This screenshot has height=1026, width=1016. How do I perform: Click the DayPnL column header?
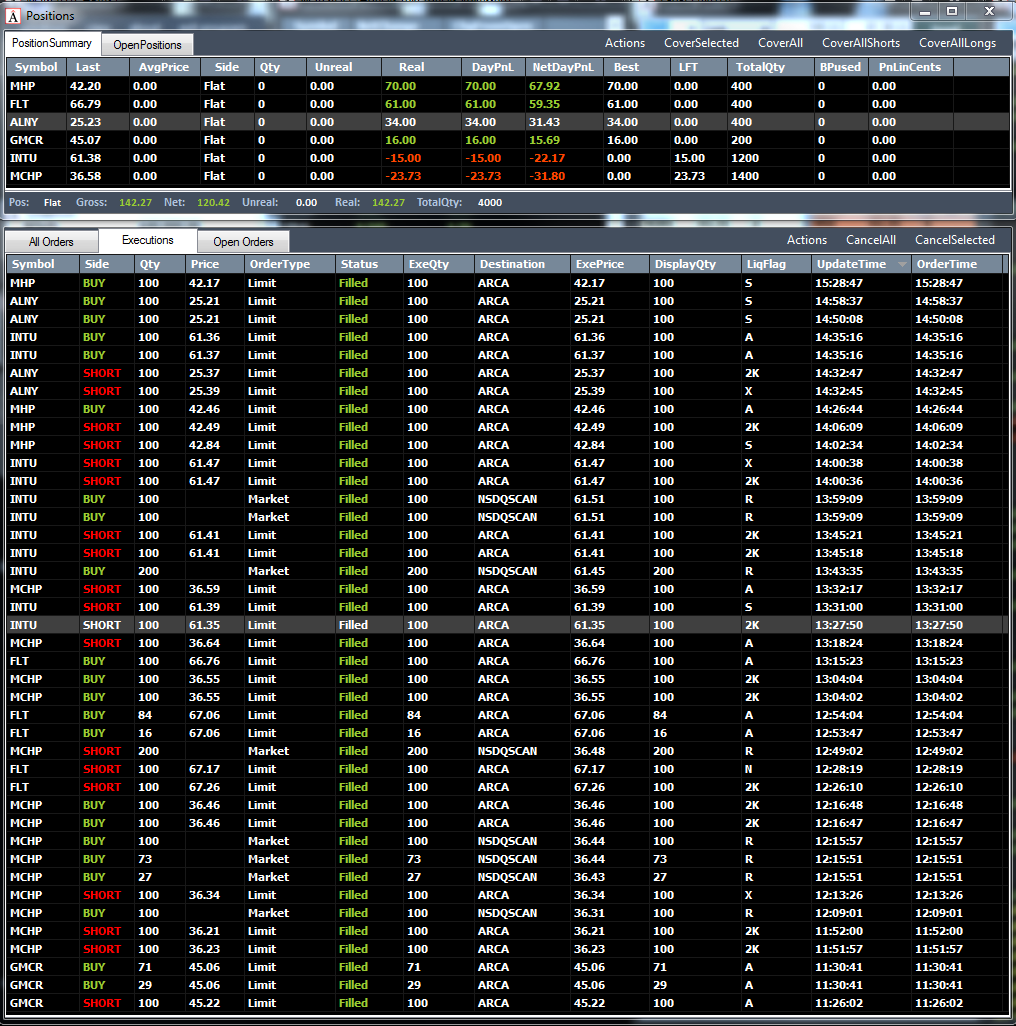click(493, 67)
